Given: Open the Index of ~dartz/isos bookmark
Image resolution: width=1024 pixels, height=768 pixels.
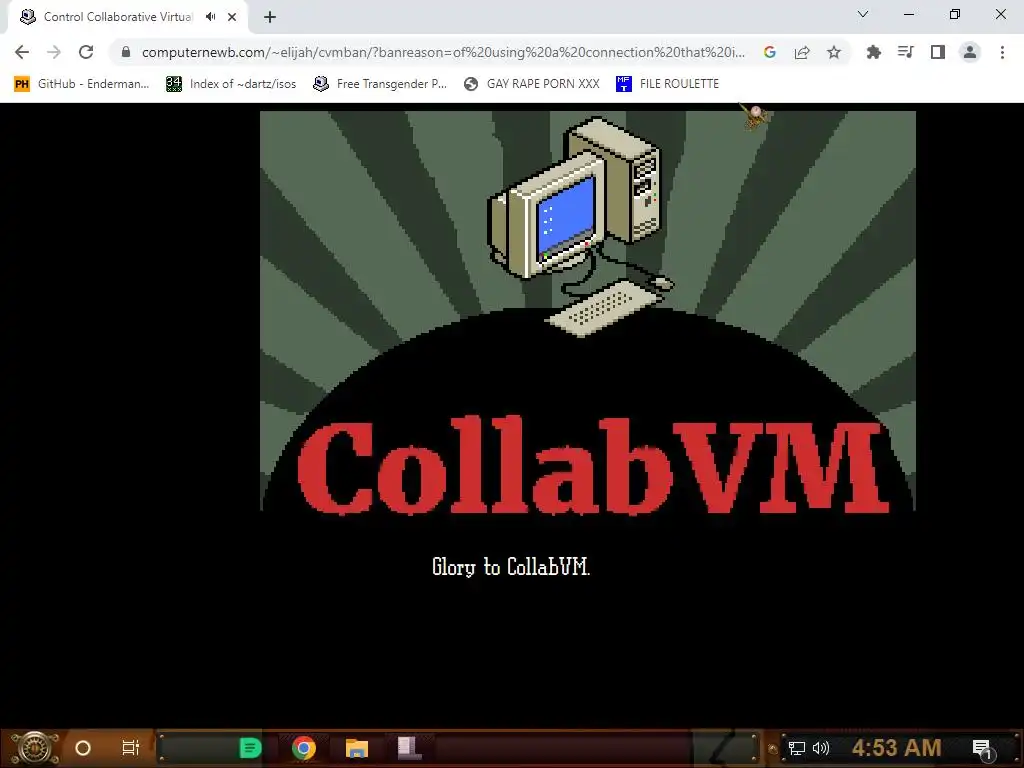Looking at the screenshot, I should click(x=231, y=84).
